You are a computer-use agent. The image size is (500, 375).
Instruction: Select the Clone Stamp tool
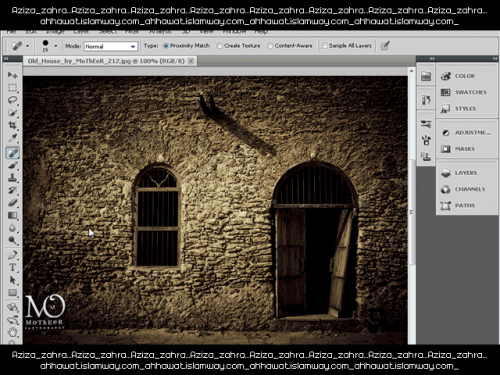tap(13, 178)
